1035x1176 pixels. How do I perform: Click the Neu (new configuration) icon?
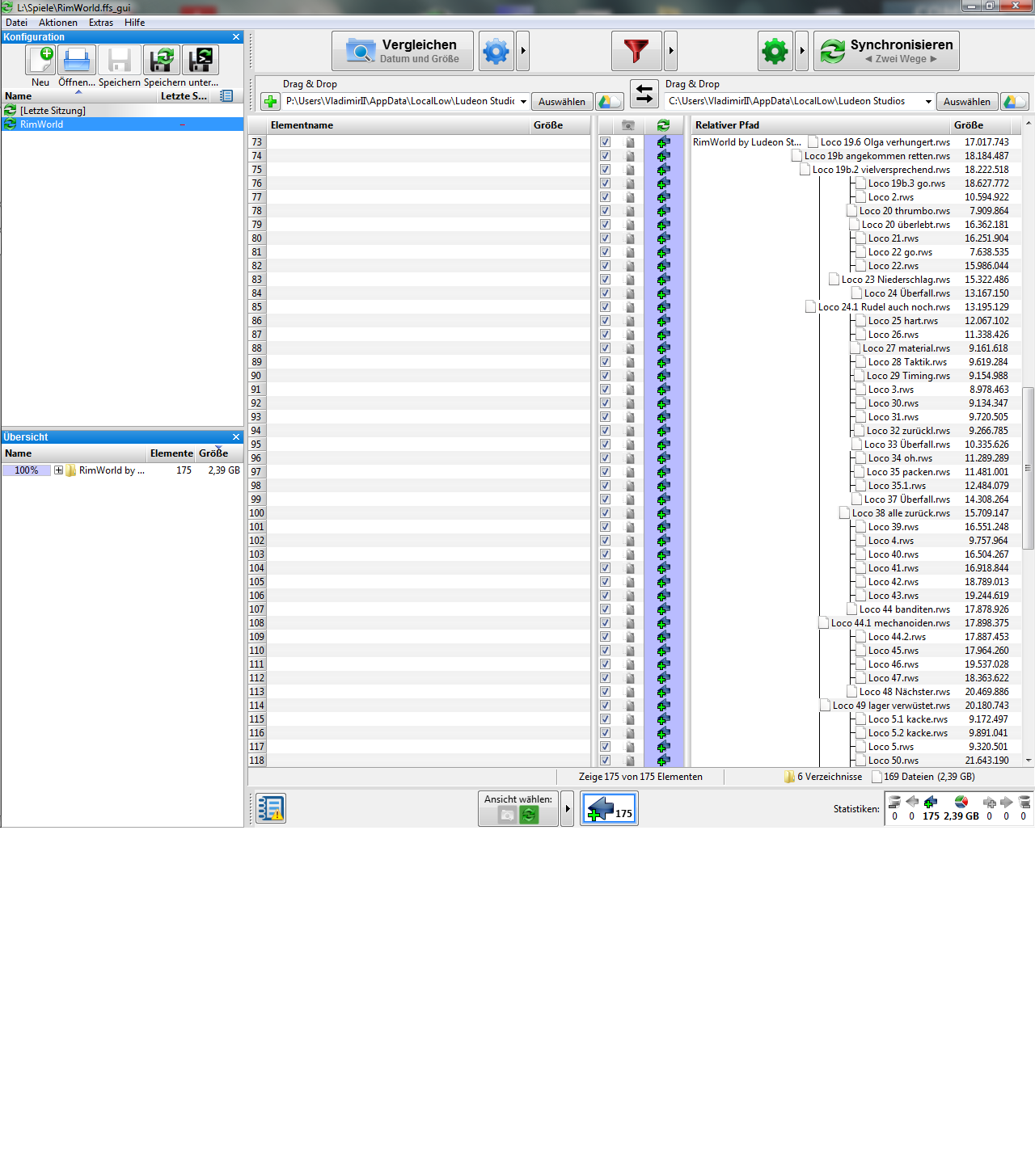40,60
